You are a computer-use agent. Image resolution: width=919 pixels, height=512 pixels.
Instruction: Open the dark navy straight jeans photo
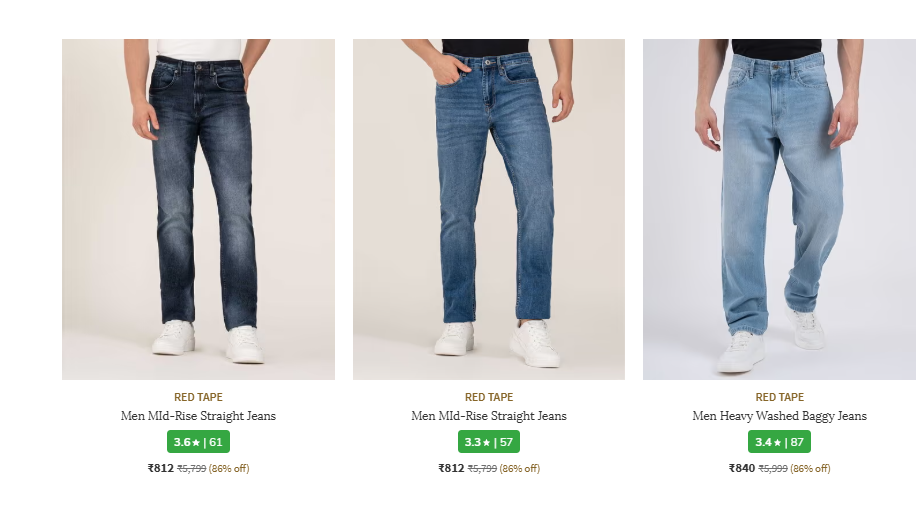(198, 209)
